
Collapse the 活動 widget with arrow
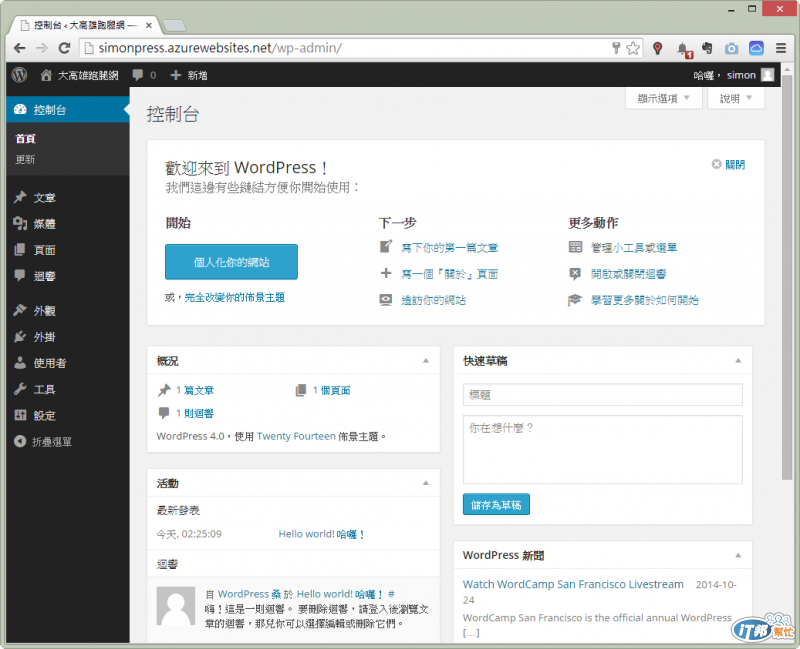426,483
